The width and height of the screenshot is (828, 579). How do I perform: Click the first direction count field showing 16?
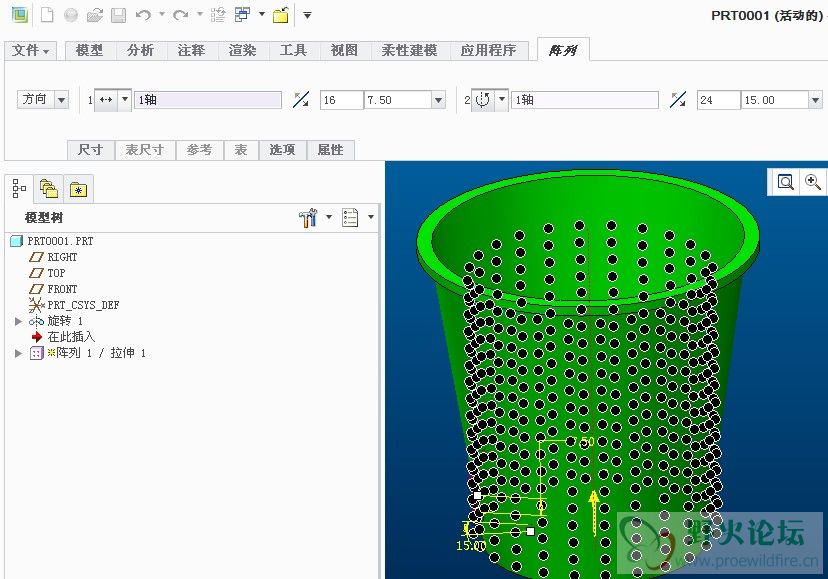click(x=341, y=100)
